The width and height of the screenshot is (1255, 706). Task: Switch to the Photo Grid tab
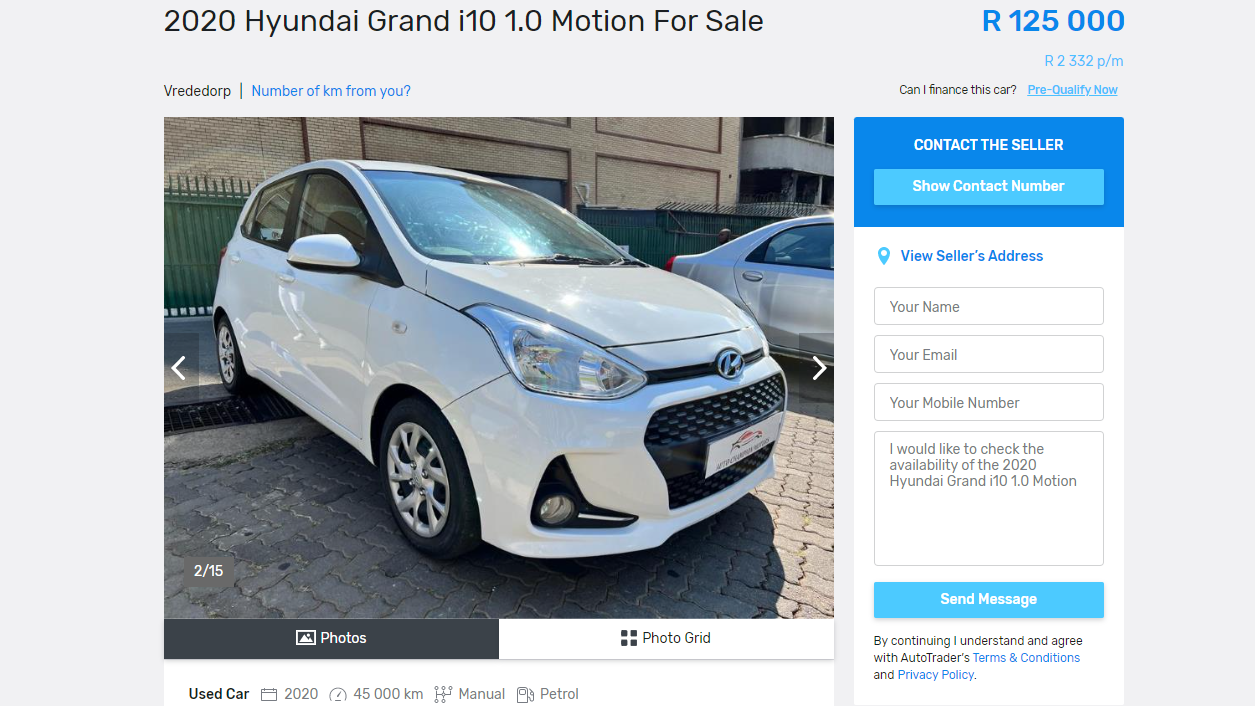click(x=666, y=638)
